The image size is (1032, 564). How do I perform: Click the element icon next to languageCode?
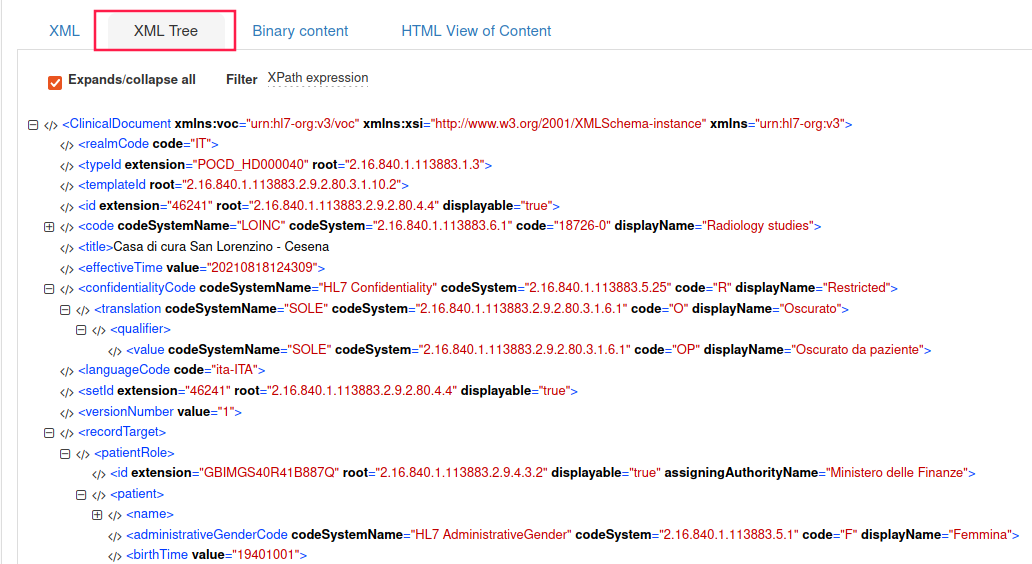(x=66, y=371)
